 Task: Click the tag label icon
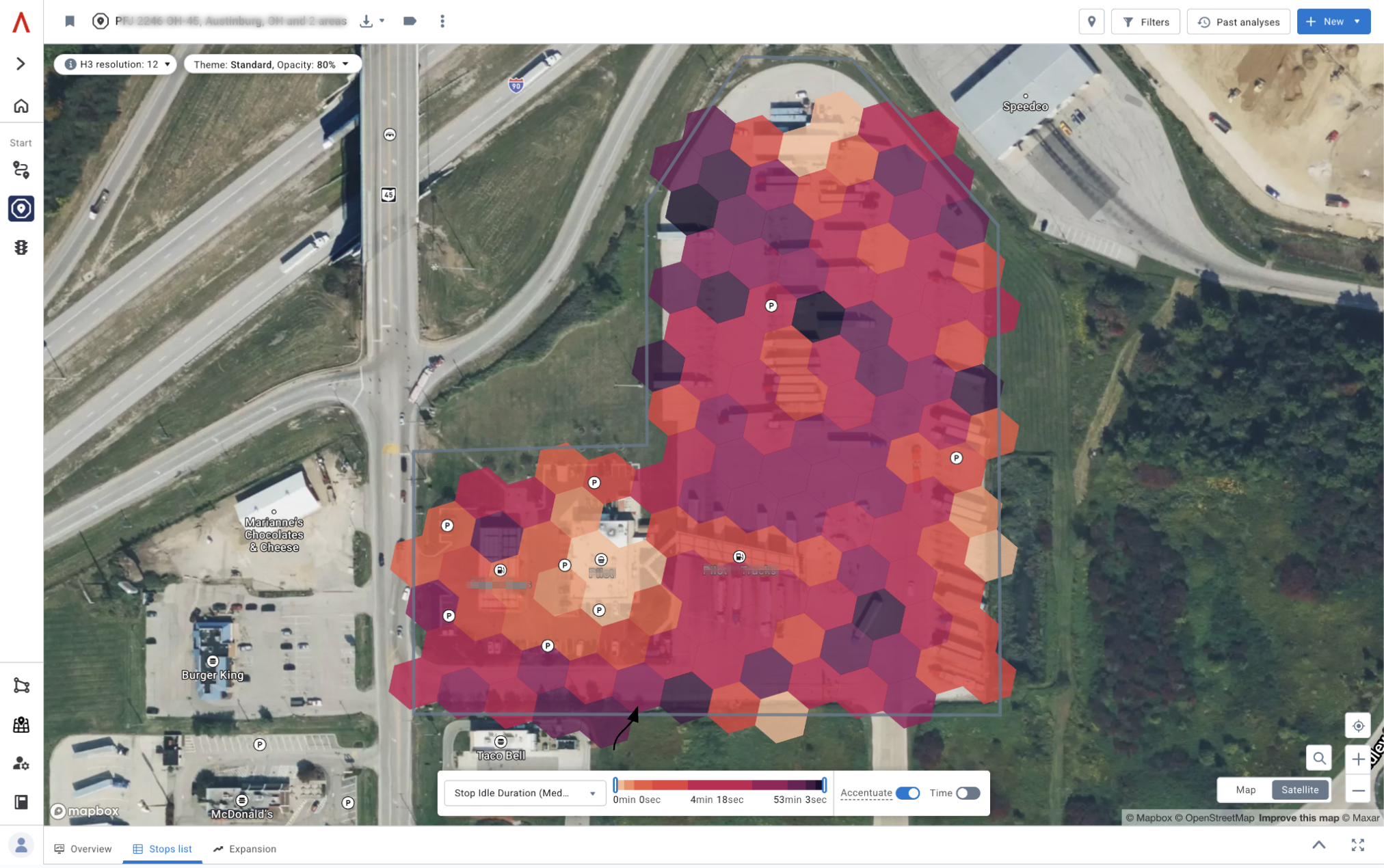410,21
